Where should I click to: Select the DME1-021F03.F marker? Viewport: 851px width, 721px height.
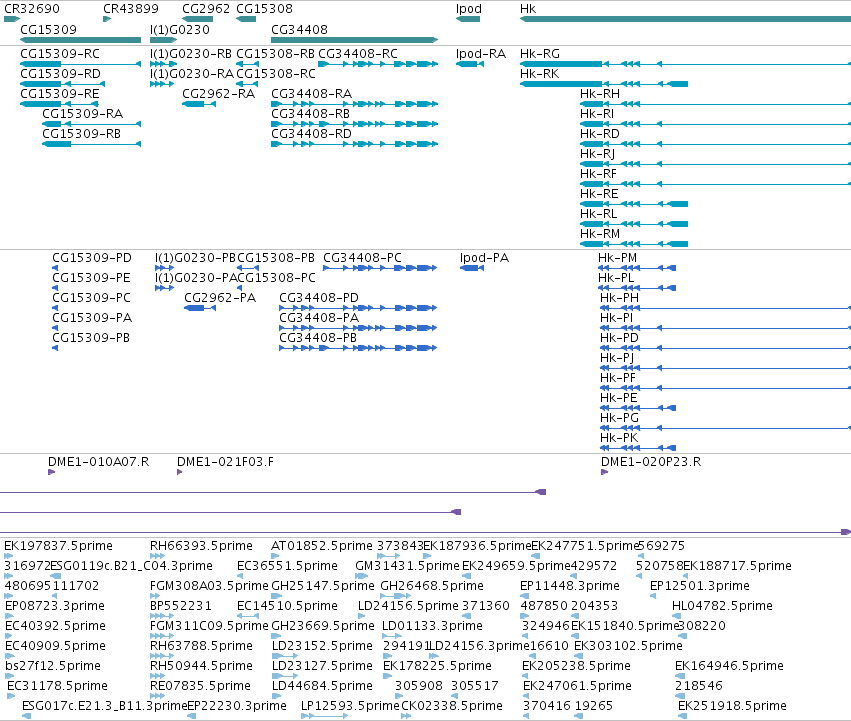tap(180, 472)
